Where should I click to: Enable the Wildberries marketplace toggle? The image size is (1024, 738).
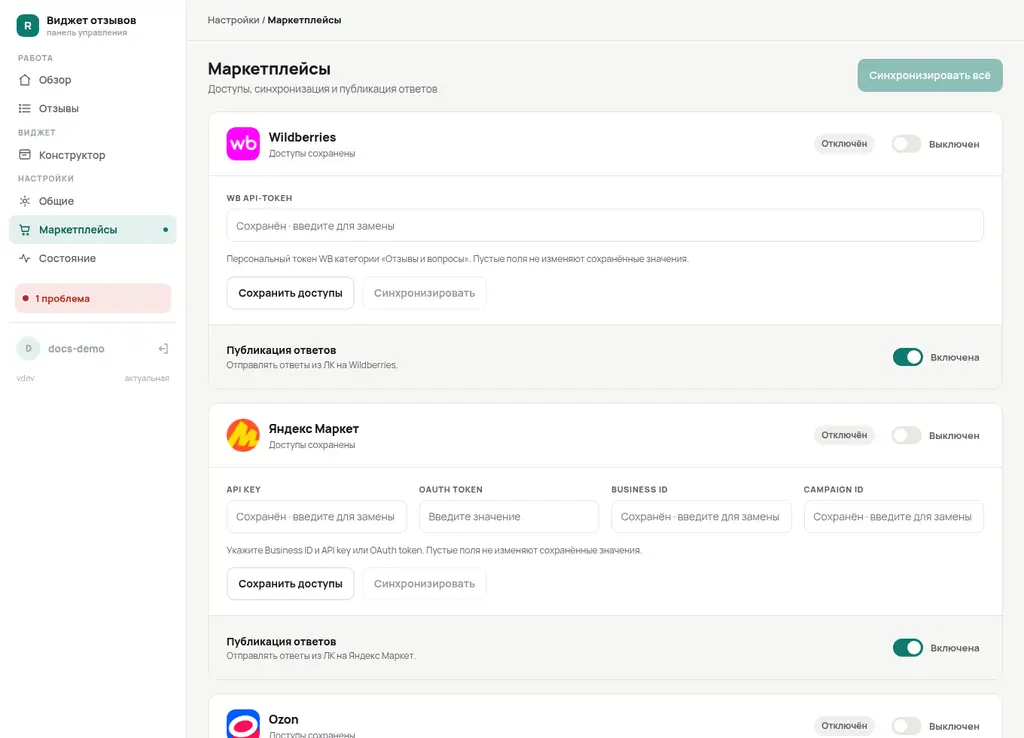[x=906, y=144]
